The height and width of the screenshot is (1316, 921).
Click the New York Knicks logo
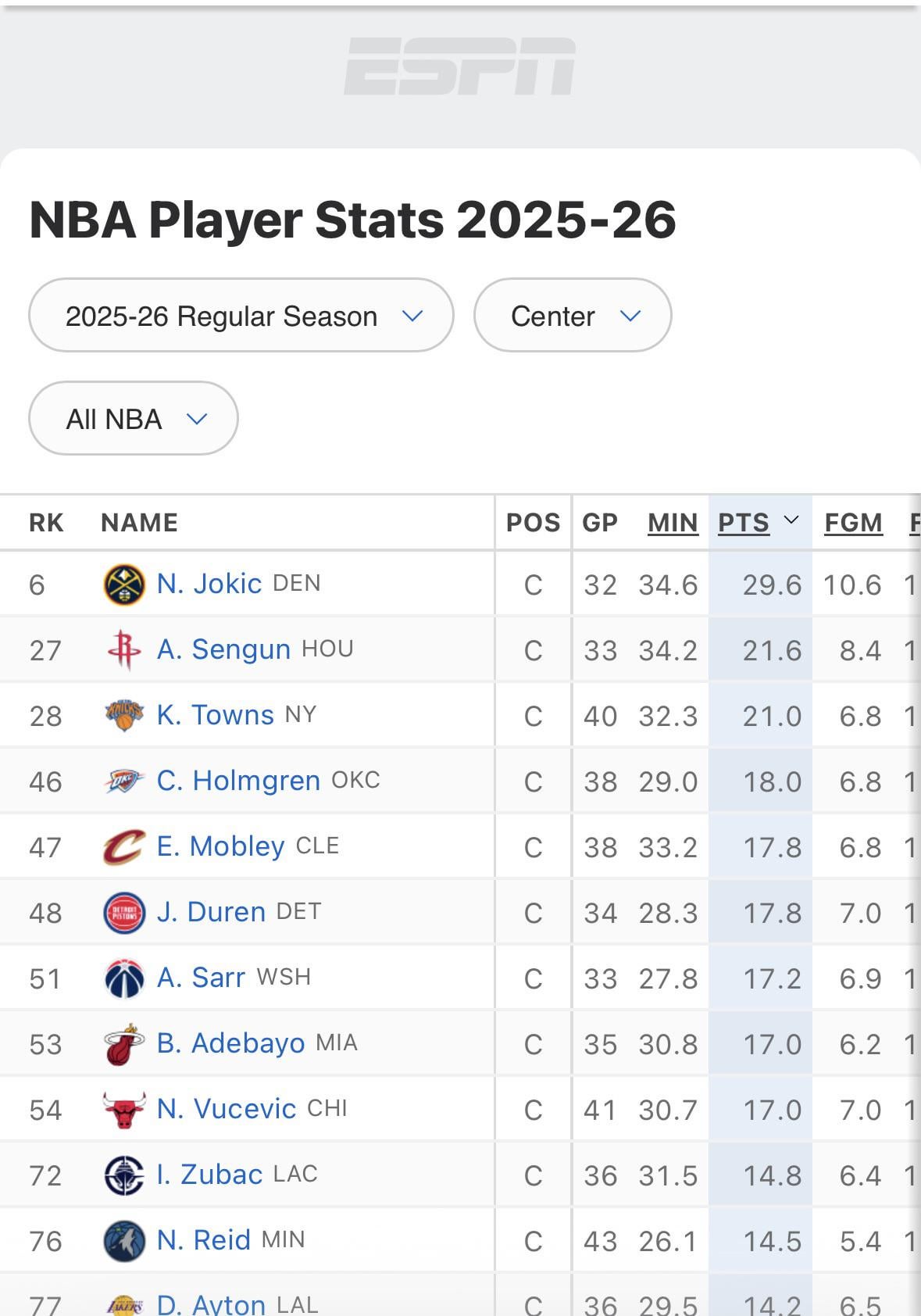click(x=124, y=716)
